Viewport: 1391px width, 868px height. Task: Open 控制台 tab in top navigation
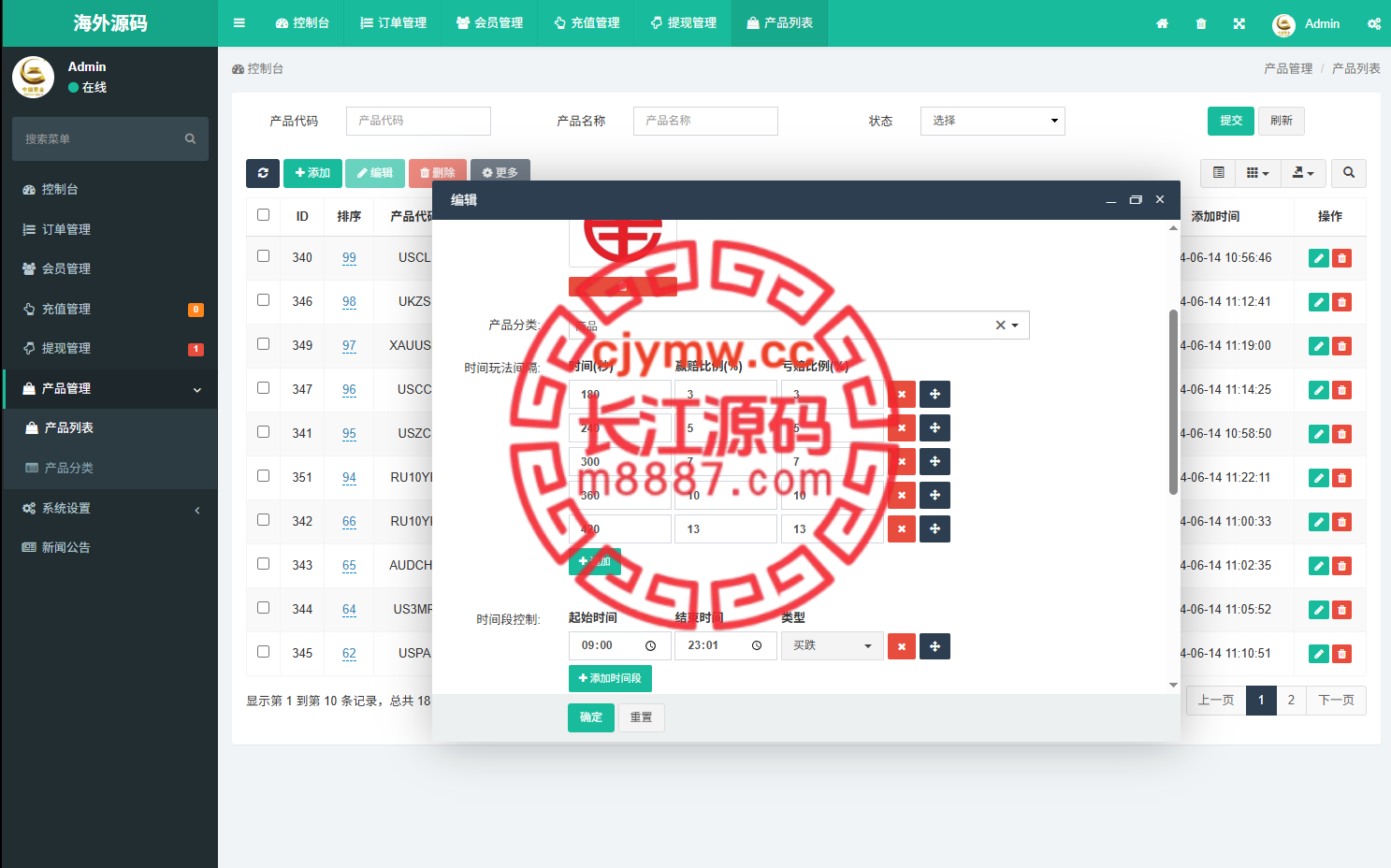pos(302,23)
